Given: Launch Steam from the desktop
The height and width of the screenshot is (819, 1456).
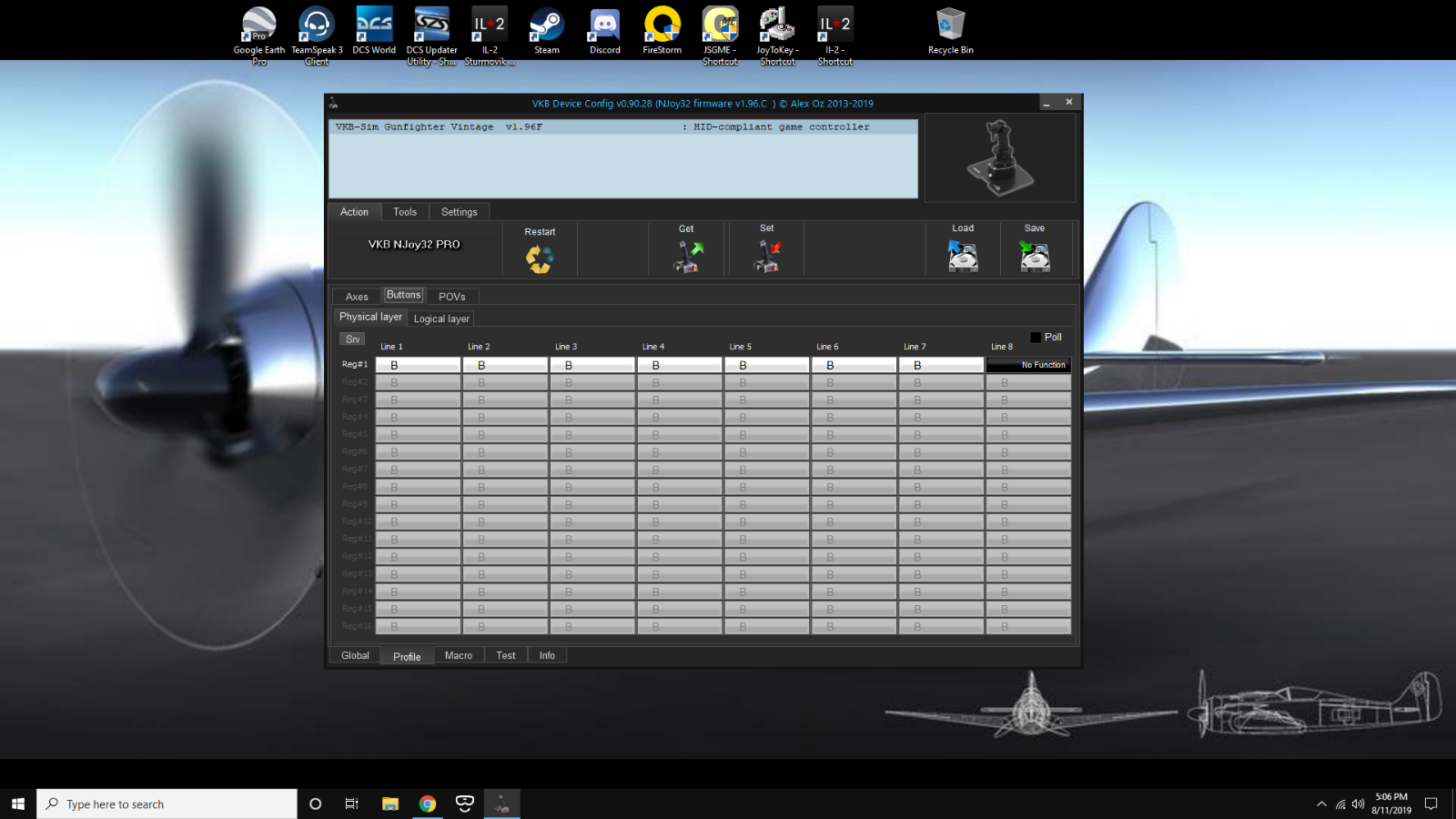Looking at the screenshot, I should click(547, 31).
